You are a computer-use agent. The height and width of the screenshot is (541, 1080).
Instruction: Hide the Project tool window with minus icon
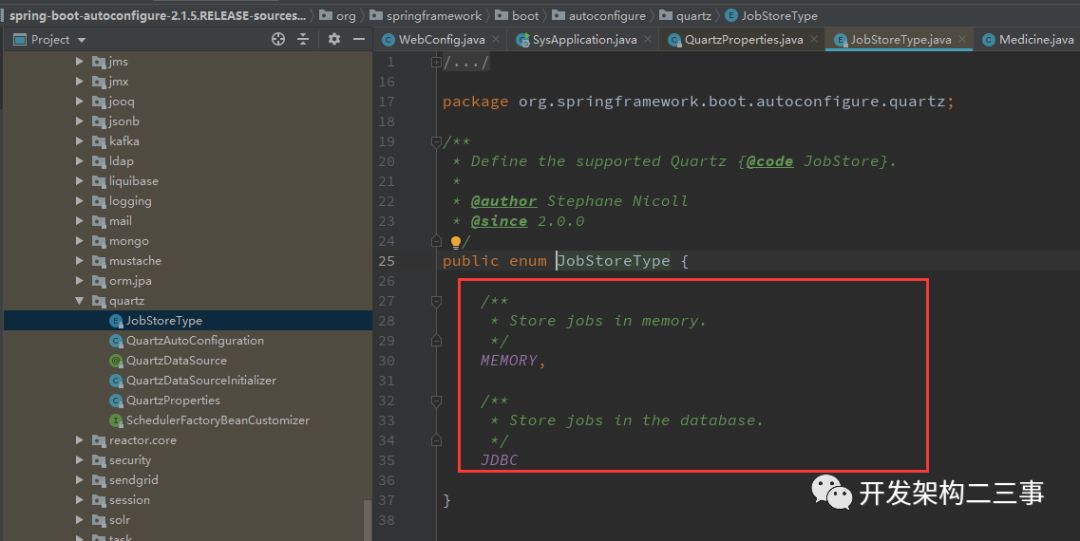coord(359,39)
